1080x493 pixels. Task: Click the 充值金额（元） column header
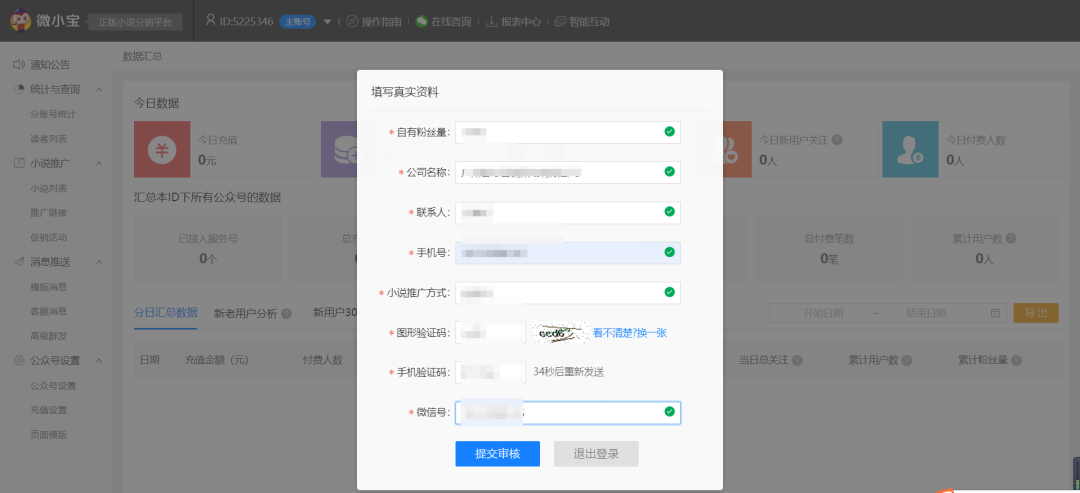216,360
